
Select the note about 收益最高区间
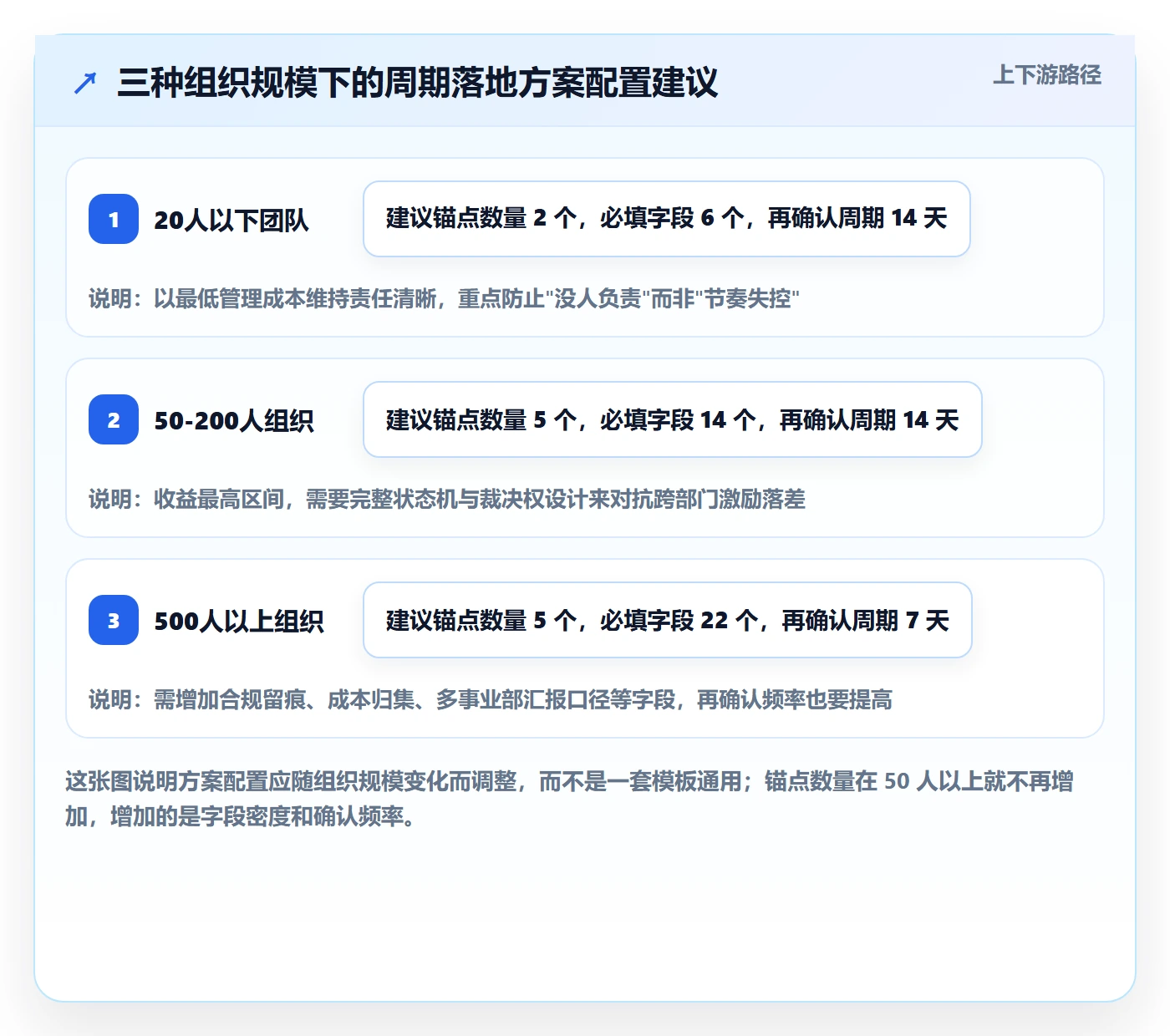447,499
